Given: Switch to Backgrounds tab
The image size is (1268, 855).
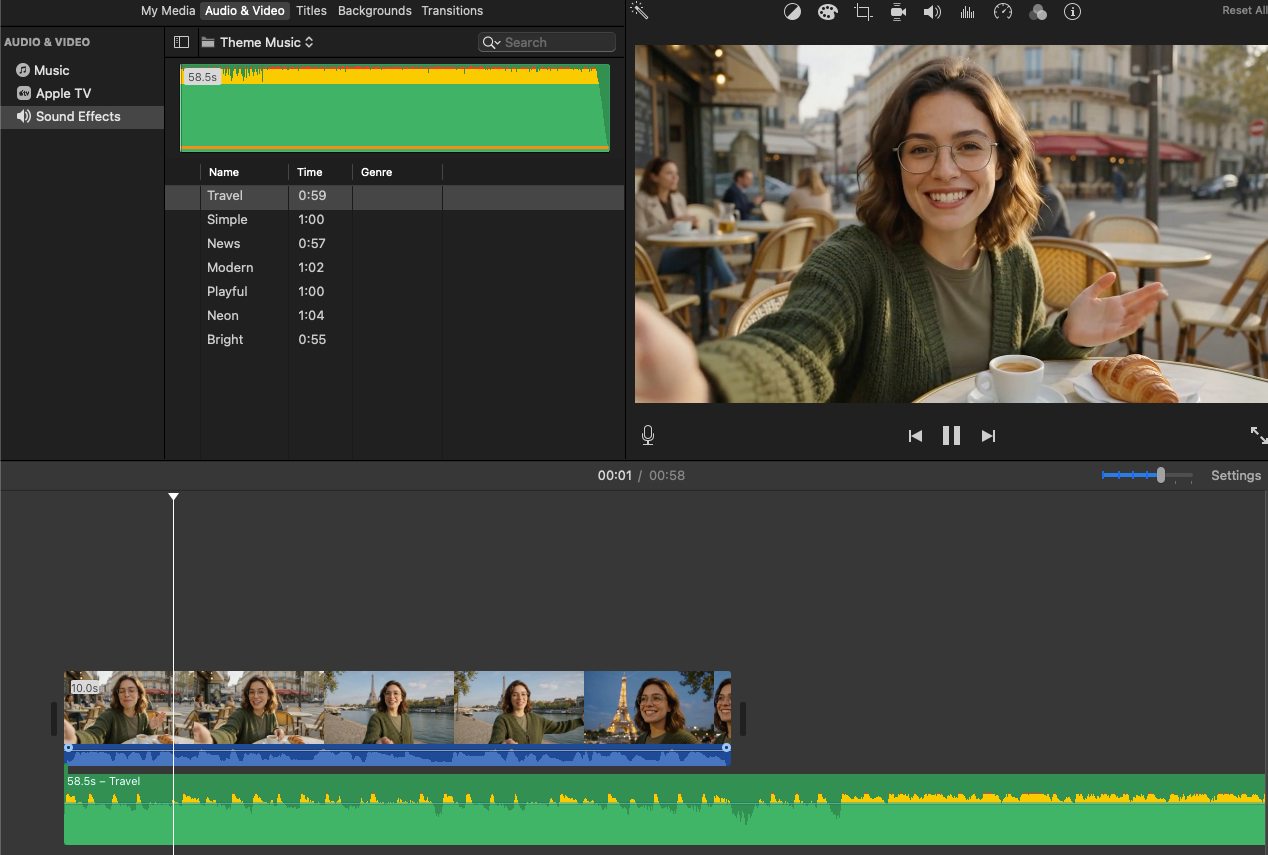Looking at the screenshot, I should pyautogui.click(x=375, y=11).
